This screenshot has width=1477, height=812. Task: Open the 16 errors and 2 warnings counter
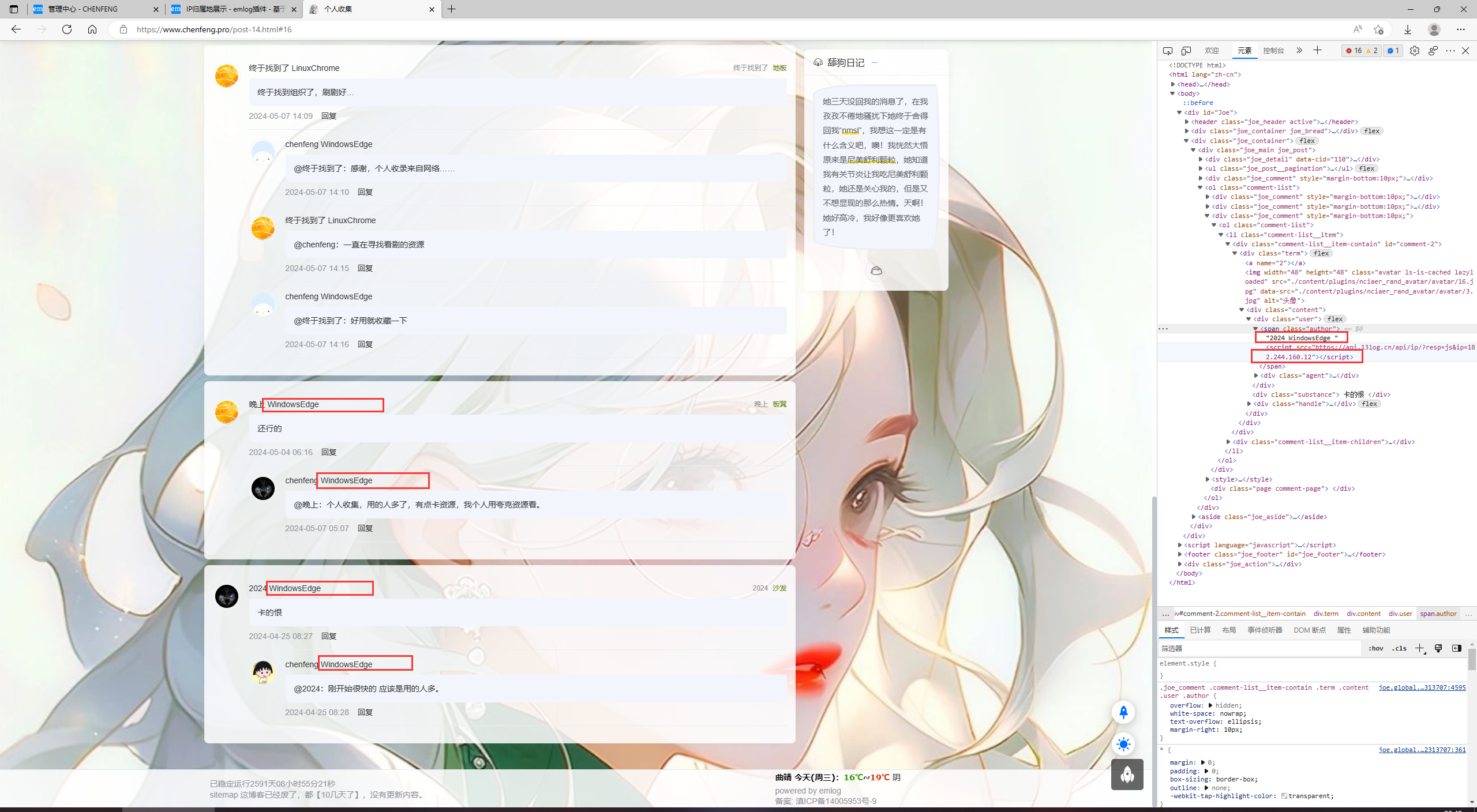pyautogui.click(x=1362, y=51)
